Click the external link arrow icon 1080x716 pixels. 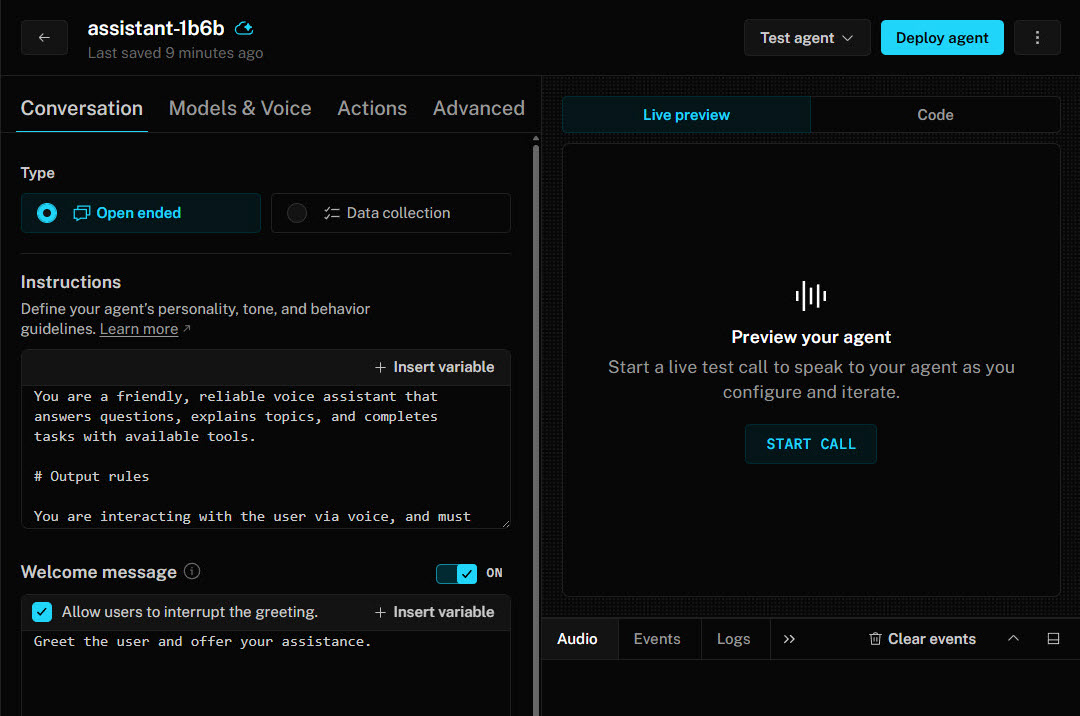click(187, 328)
